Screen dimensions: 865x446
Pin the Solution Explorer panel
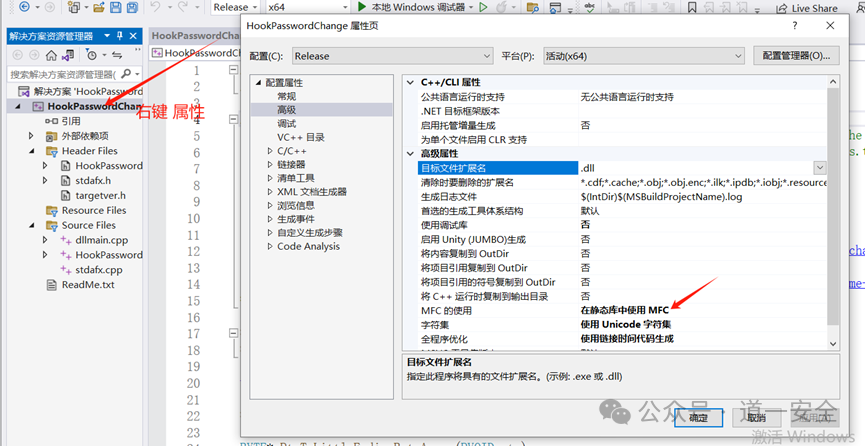(120, 36)
